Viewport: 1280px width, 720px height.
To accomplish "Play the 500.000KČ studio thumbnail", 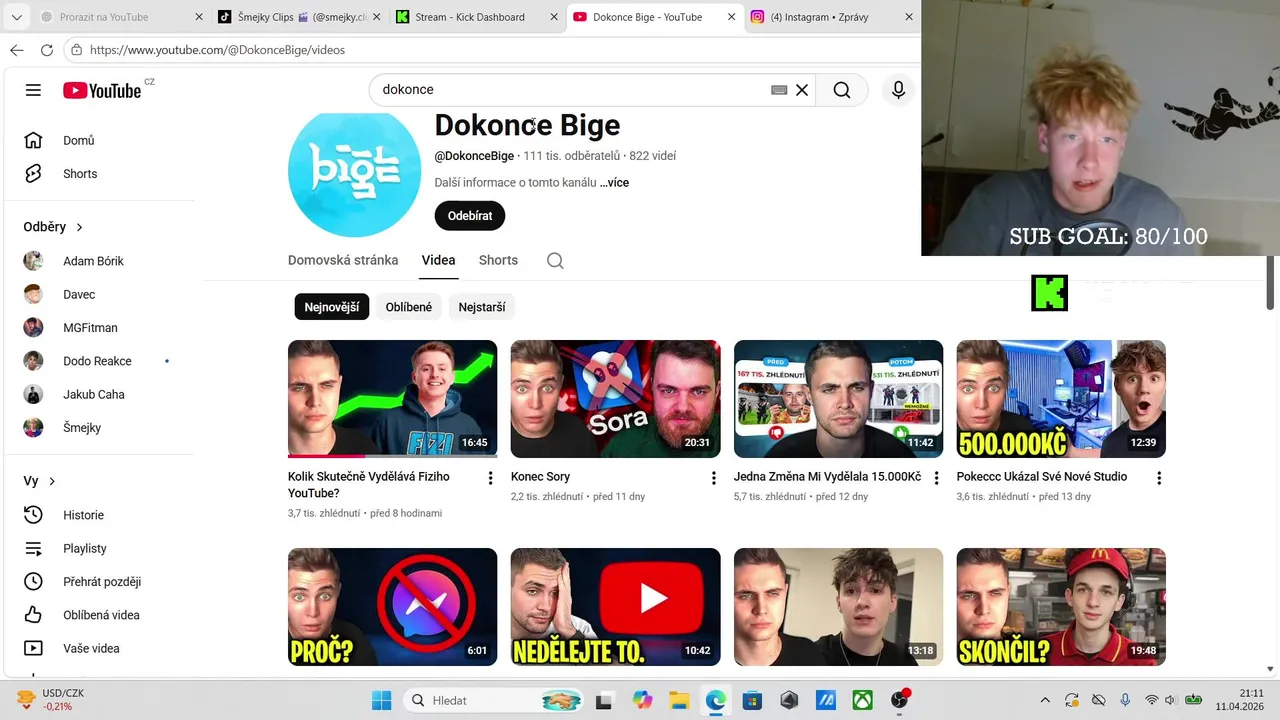I will [x=1061, y=399].
